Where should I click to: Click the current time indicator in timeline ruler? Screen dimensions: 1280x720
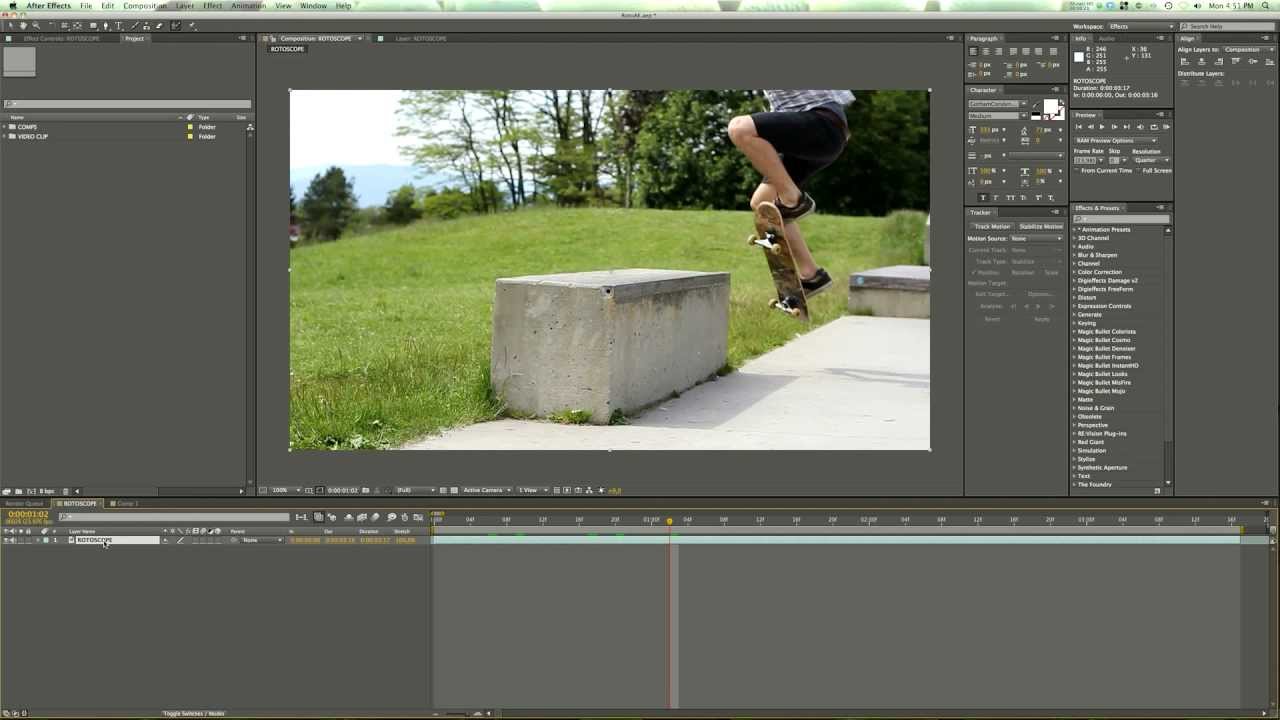670,520
